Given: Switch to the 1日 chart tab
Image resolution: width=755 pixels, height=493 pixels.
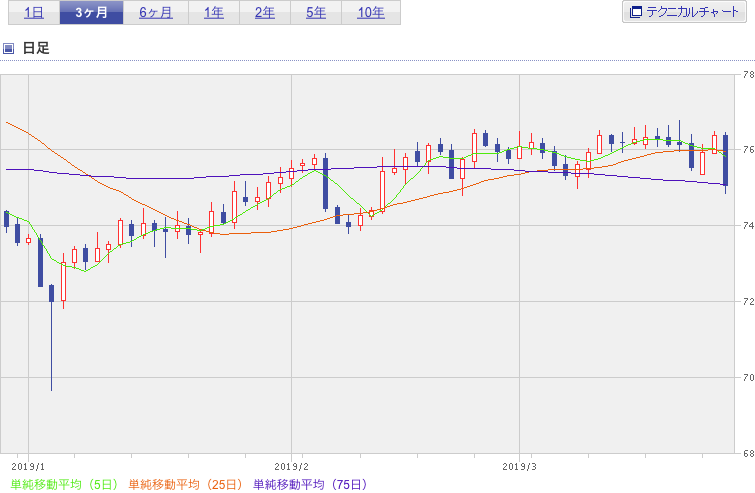Looking at the screenshot, I should (34, 13).
